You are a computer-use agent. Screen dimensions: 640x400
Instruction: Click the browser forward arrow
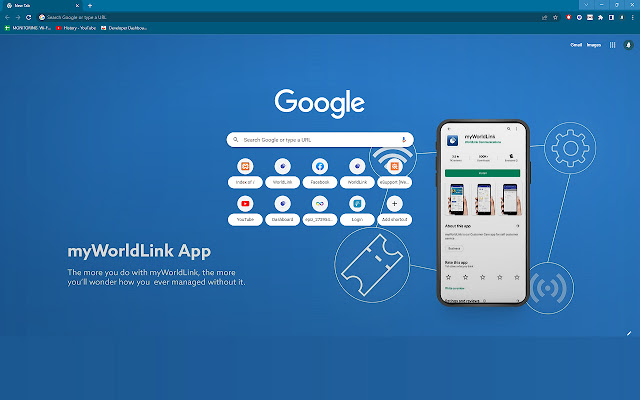[x=18, y=17]
